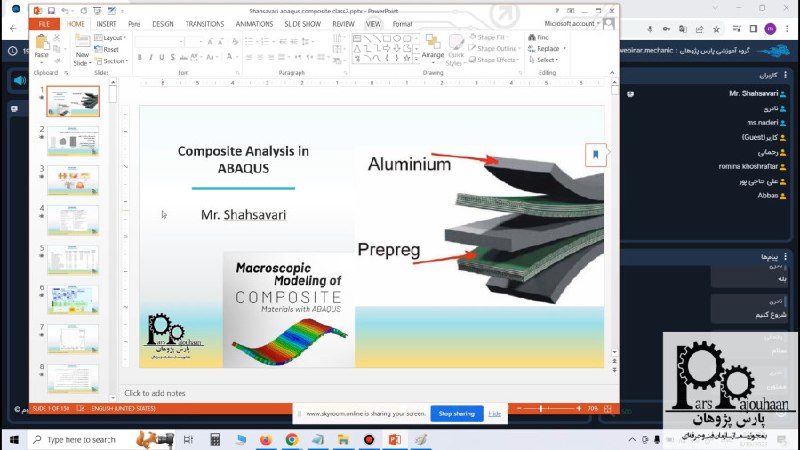Click the Clear All Formatting icon

(x=235, y=41)
